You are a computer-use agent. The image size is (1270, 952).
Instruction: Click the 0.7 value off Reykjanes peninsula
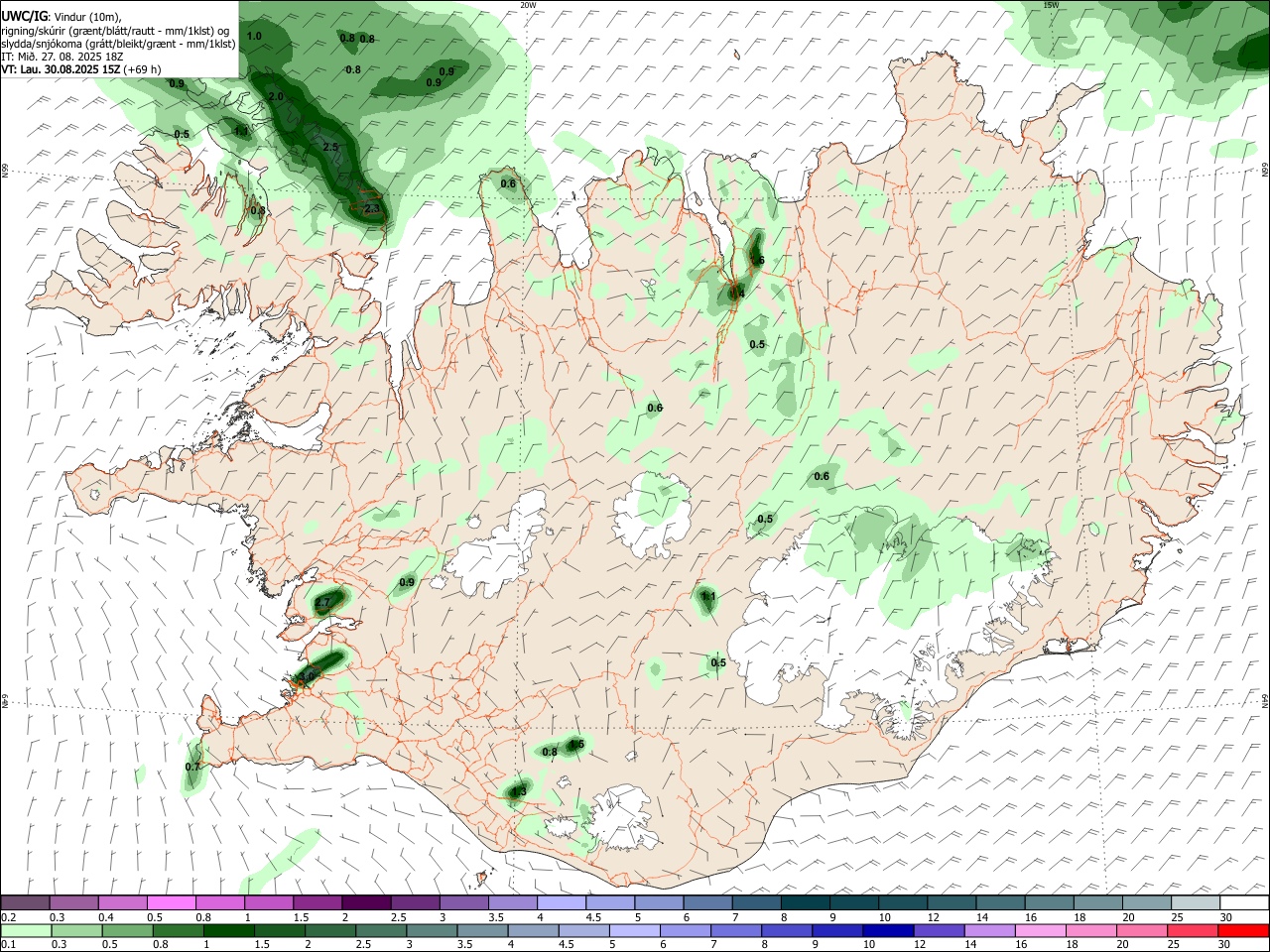[x=192, y=767]
